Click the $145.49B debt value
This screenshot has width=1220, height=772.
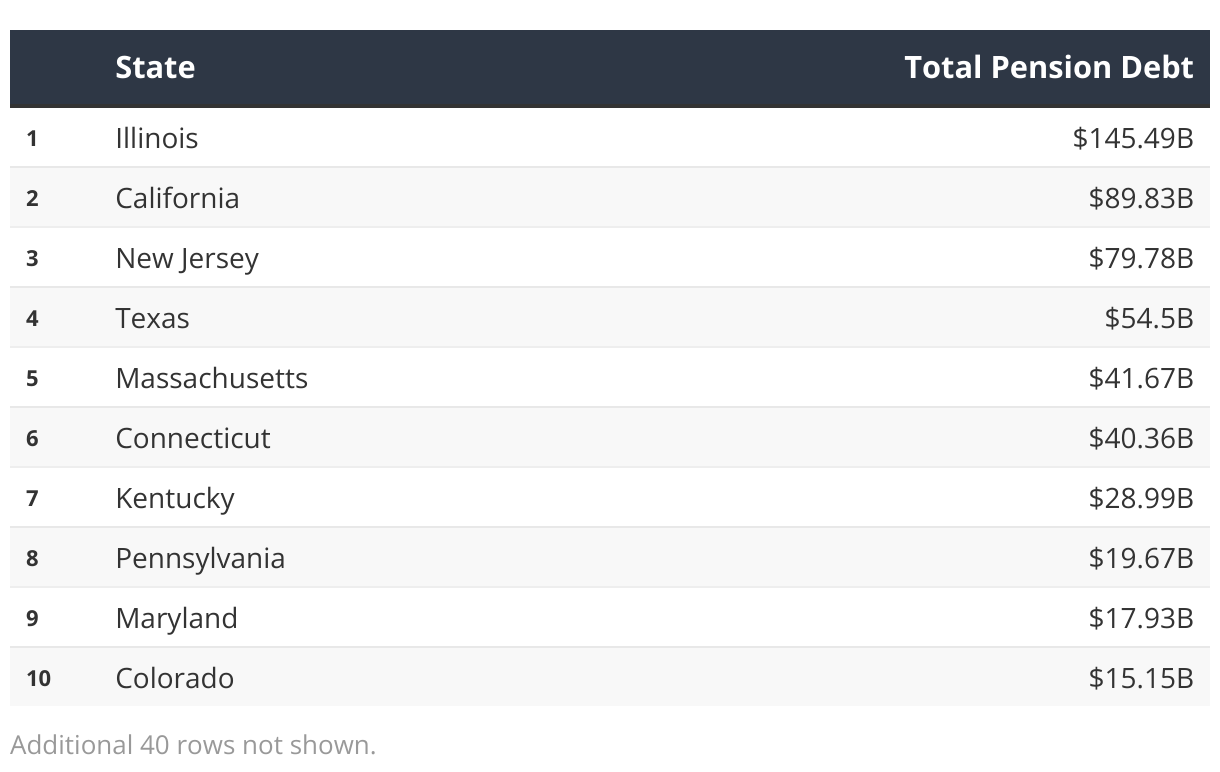click(x=1132, y=138)
